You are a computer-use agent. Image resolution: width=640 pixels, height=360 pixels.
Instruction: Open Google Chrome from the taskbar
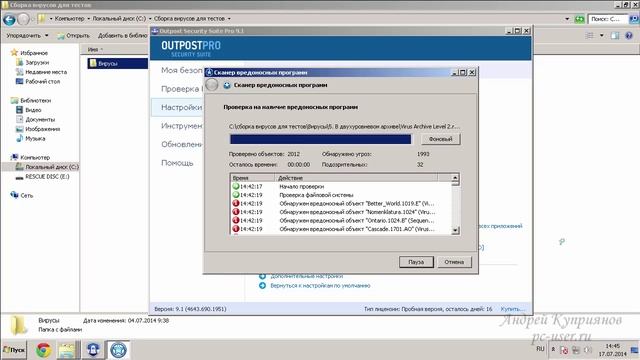point(44,350)
